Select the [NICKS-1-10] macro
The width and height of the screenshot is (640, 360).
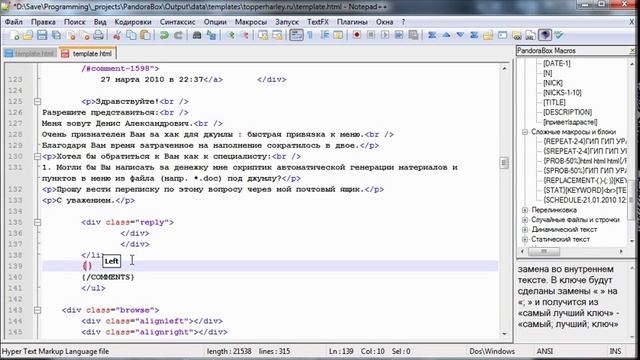point(562,93)
